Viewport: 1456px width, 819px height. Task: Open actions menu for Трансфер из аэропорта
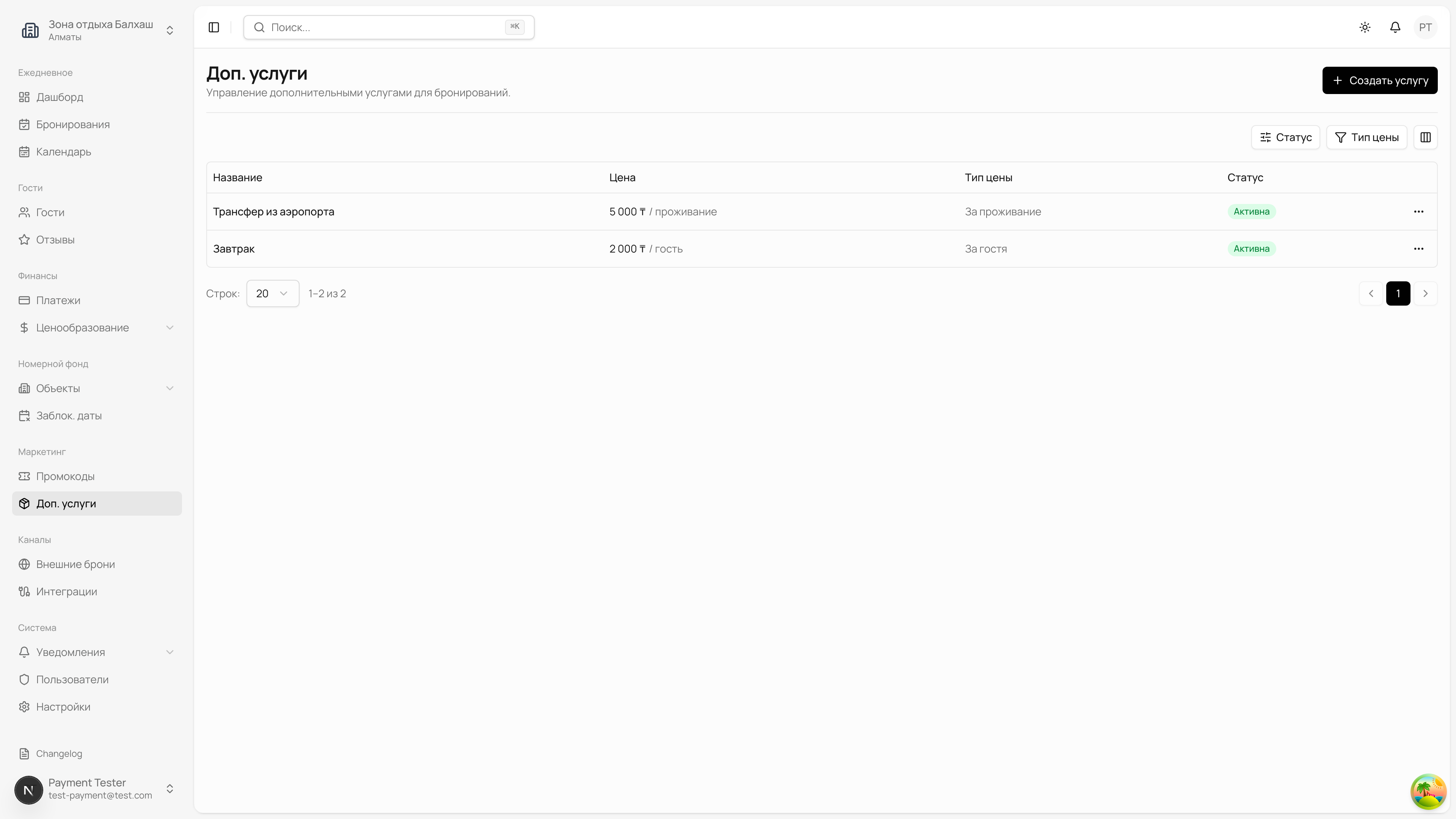1418,212
